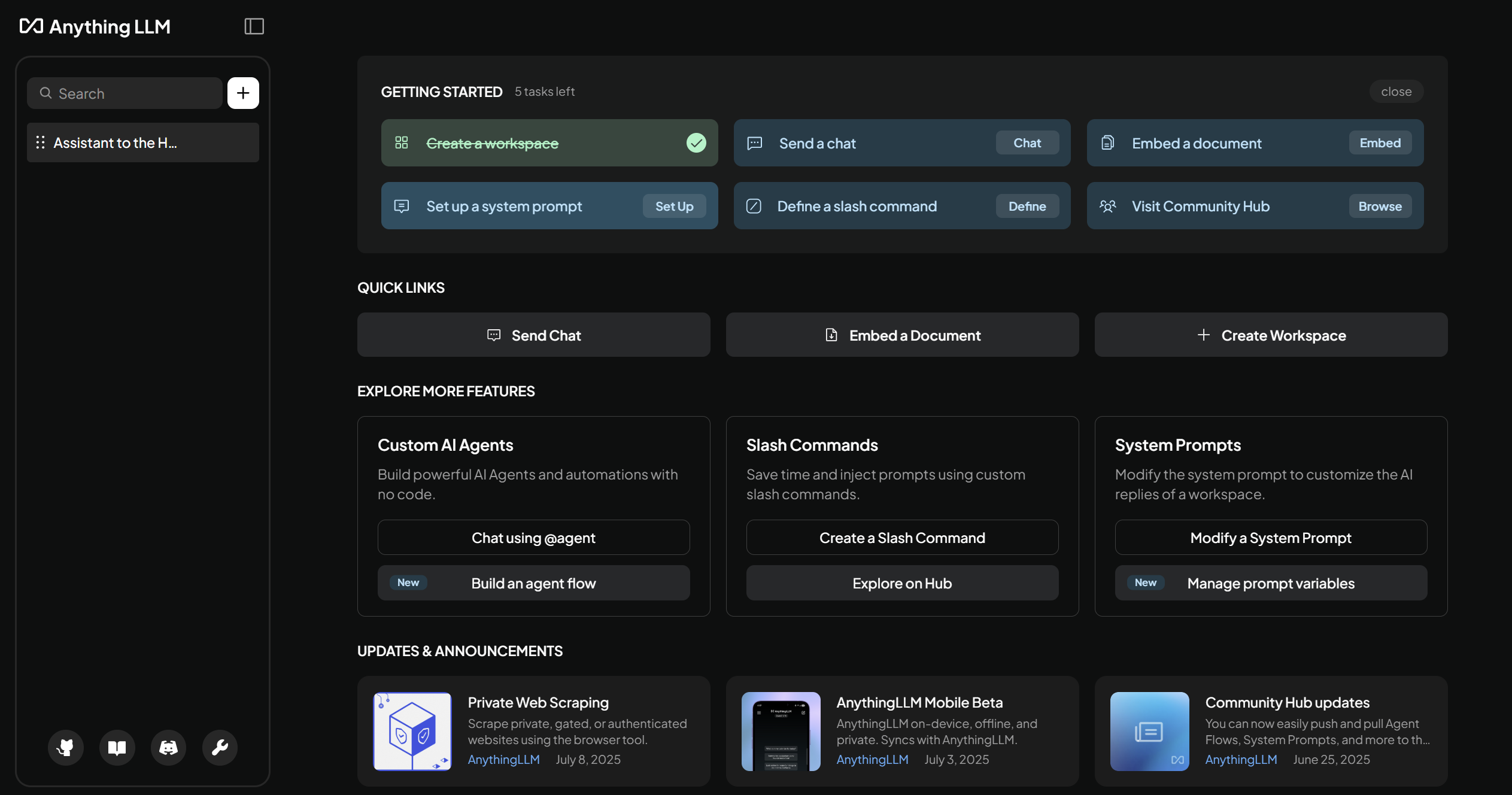This screenshot has height=795, width=1512.
Task: Explore Slash Commands on Hub
Action: click(x=901, y=582)
